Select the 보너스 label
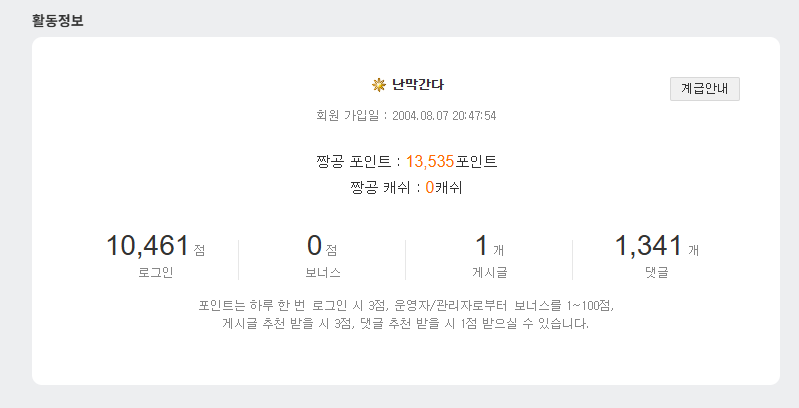 tap(323, 271)
